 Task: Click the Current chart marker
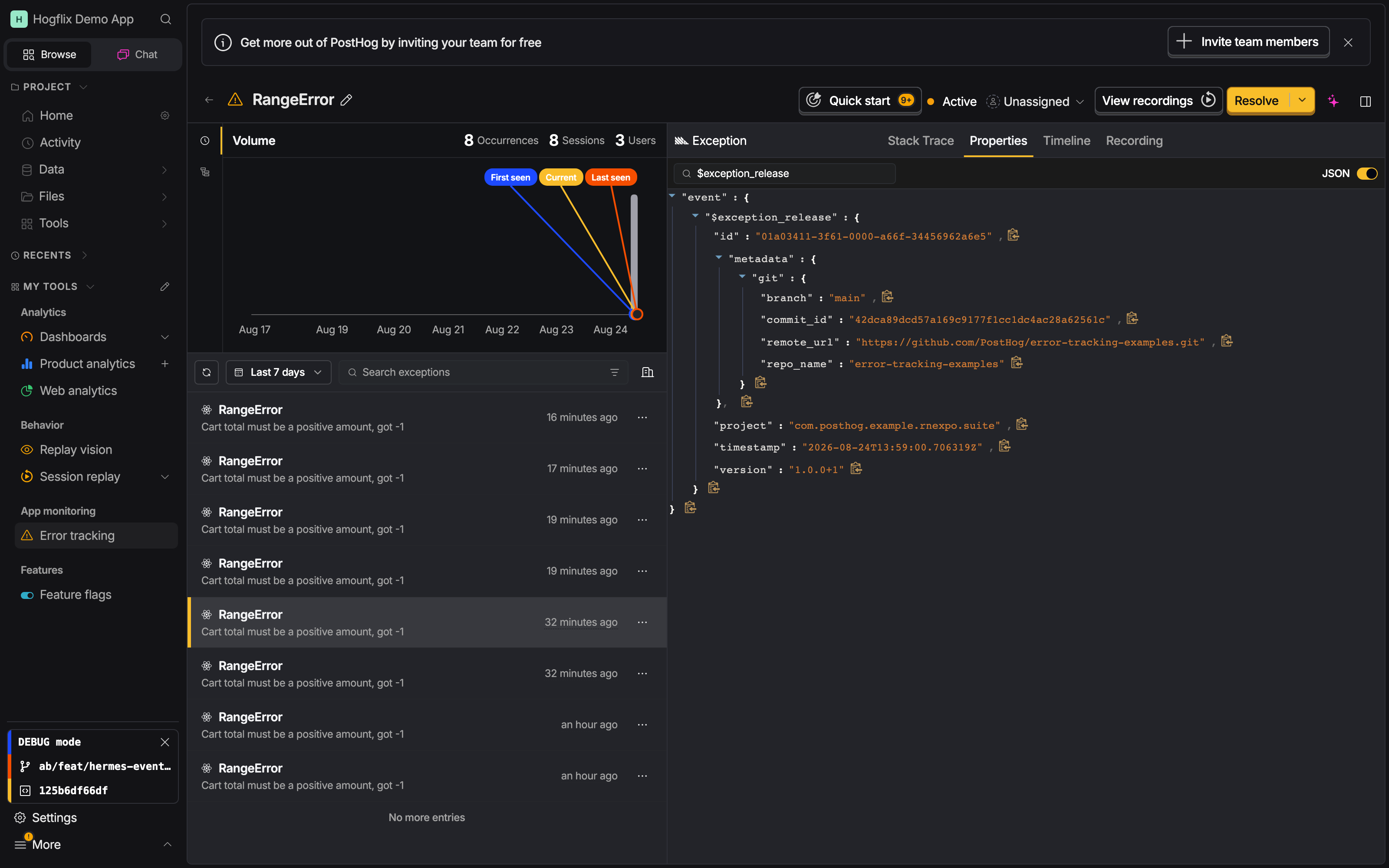click(x=561, y=178)
